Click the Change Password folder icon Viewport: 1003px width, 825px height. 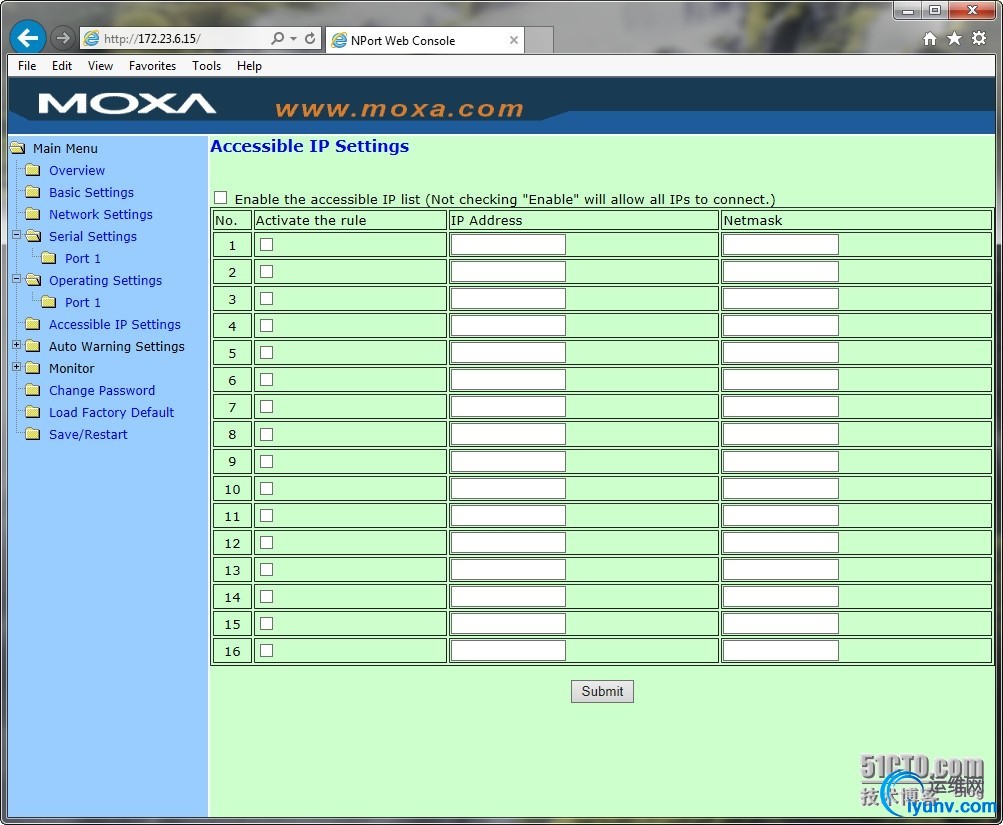pyautogui.click(x=33, y=390)
